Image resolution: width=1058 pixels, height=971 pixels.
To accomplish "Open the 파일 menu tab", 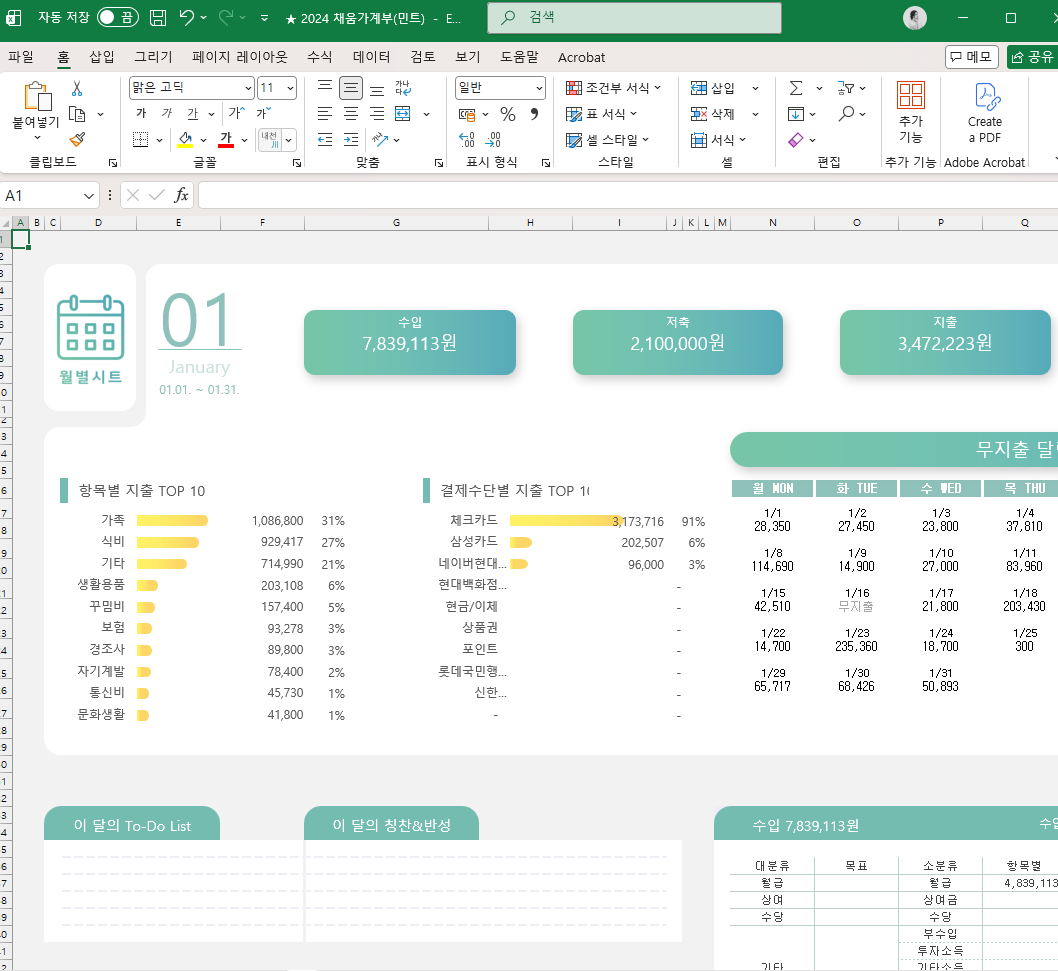I will pos(21,57).
